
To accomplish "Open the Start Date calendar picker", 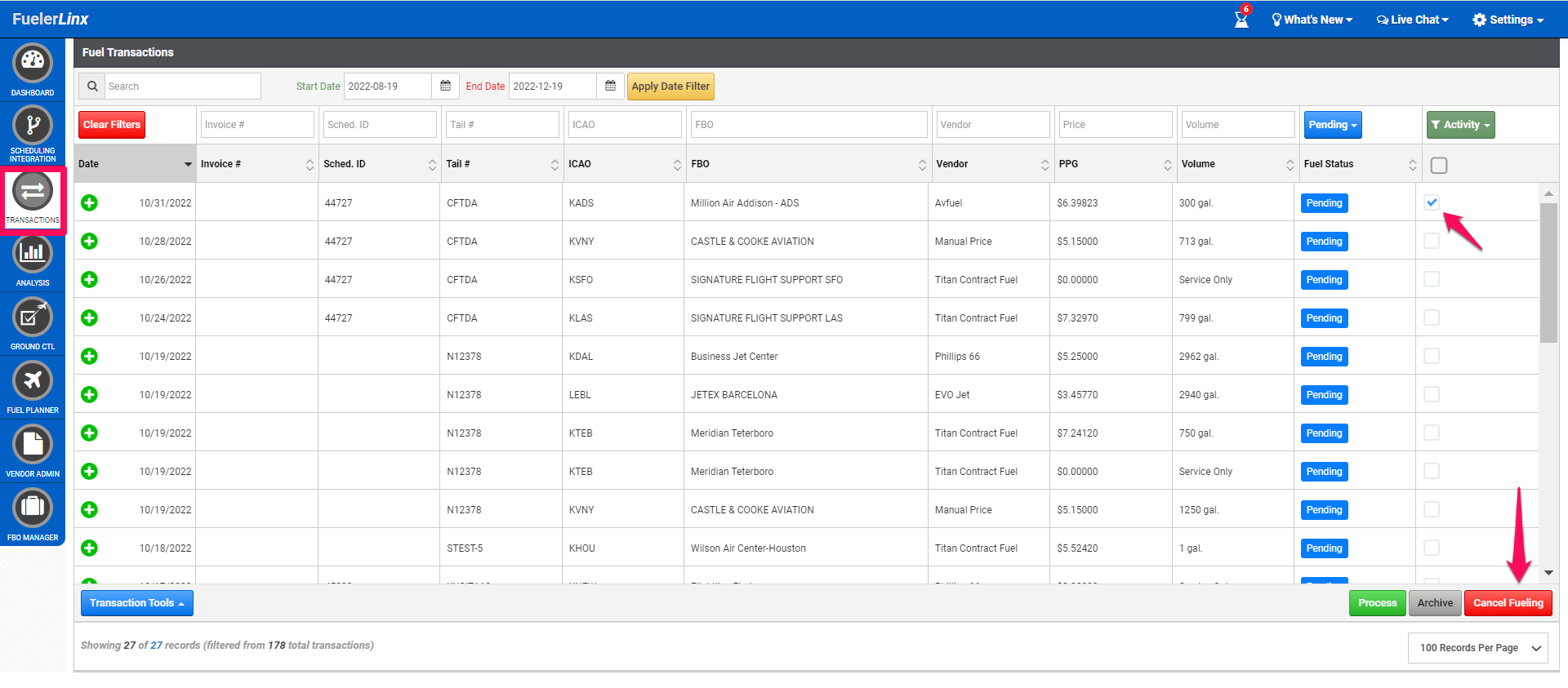I will (445, 86).
